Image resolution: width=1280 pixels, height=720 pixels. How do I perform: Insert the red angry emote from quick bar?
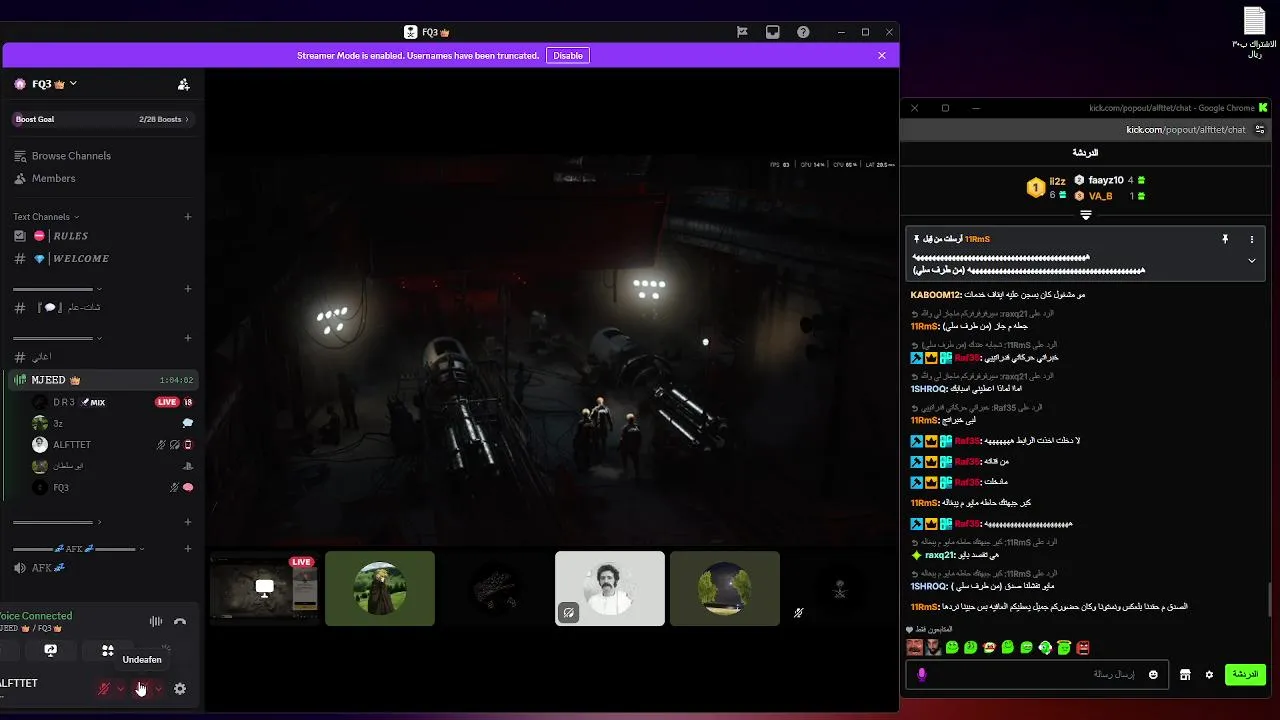click(1082, 648)
